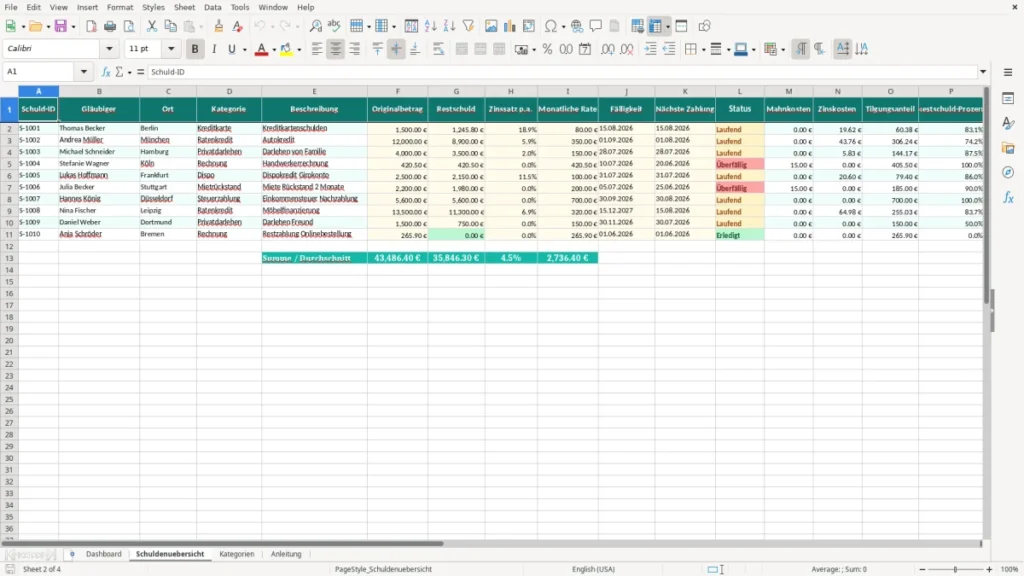Cut selection with scissors icon
The width and height of the screenshot is (1024, 576).
152,26
